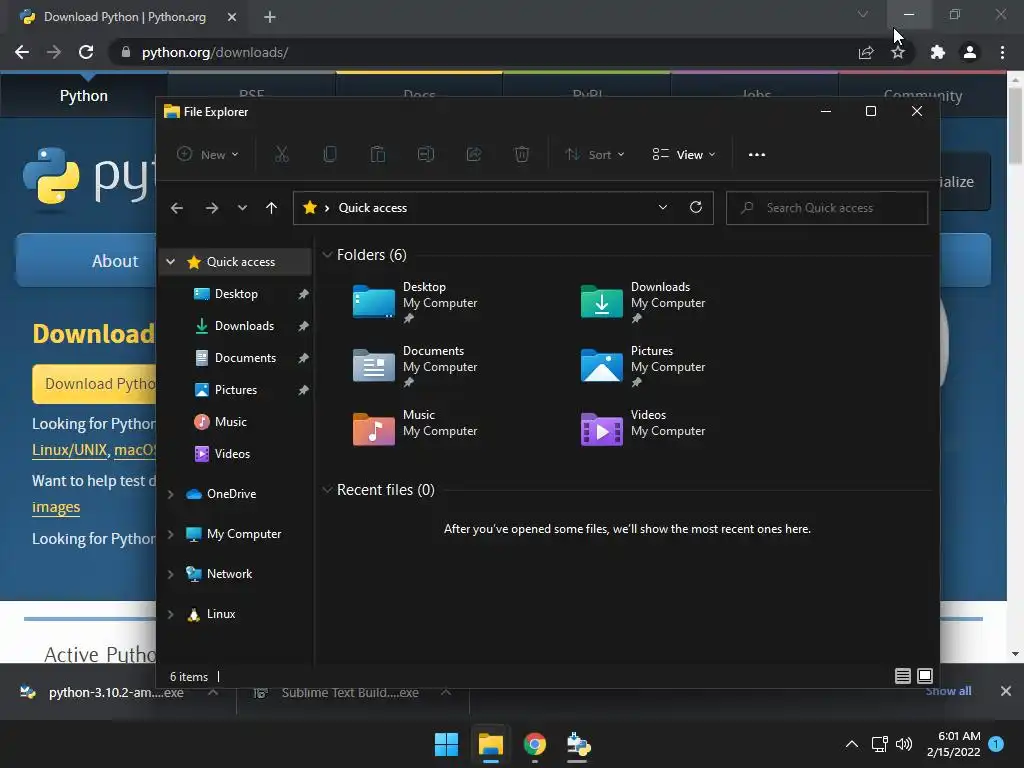Image resolution: width=1024 pixels, height=768 pixels.
Task: Open the Sort dropdown in File Explorer
Action: [x=595, y=155]
